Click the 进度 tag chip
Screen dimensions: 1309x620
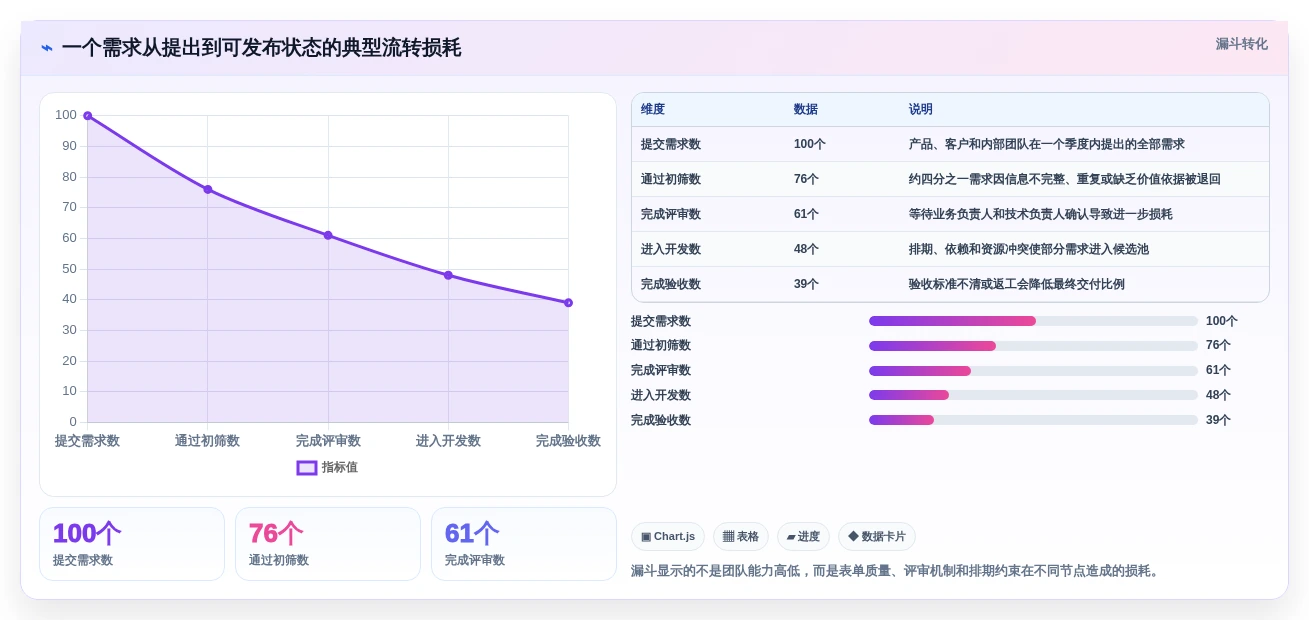click(803, 536)
